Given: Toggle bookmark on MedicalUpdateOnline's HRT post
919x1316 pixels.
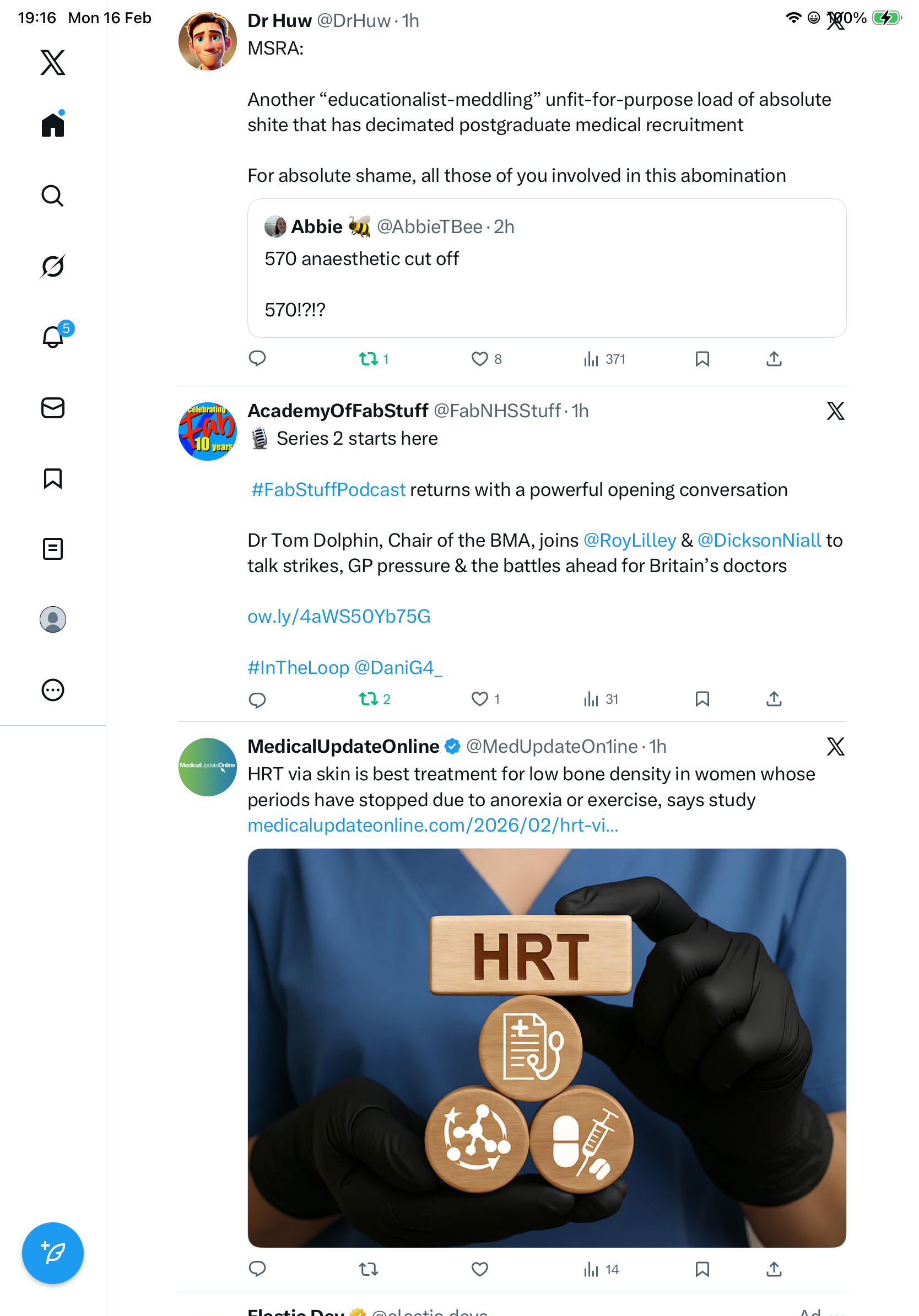Looking at the screenshot, I should click(702, 1269).
